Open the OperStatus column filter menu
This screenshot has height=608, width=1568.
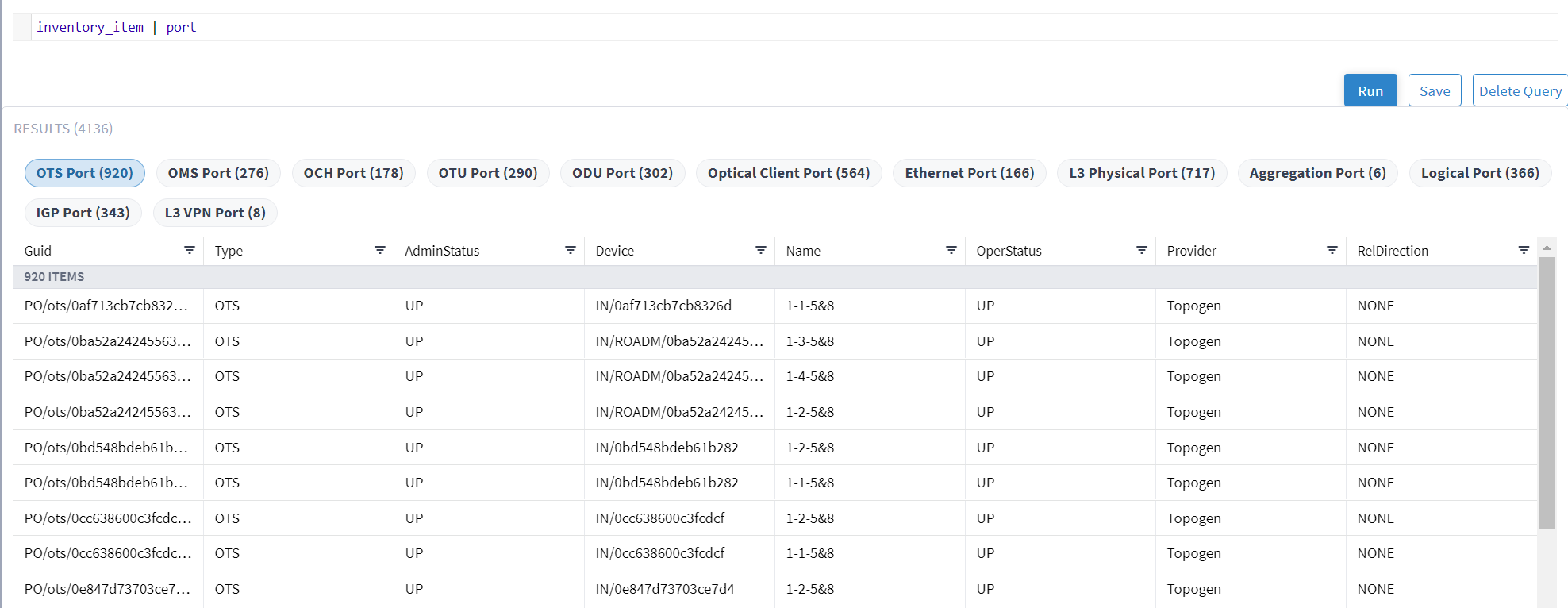1141,250
